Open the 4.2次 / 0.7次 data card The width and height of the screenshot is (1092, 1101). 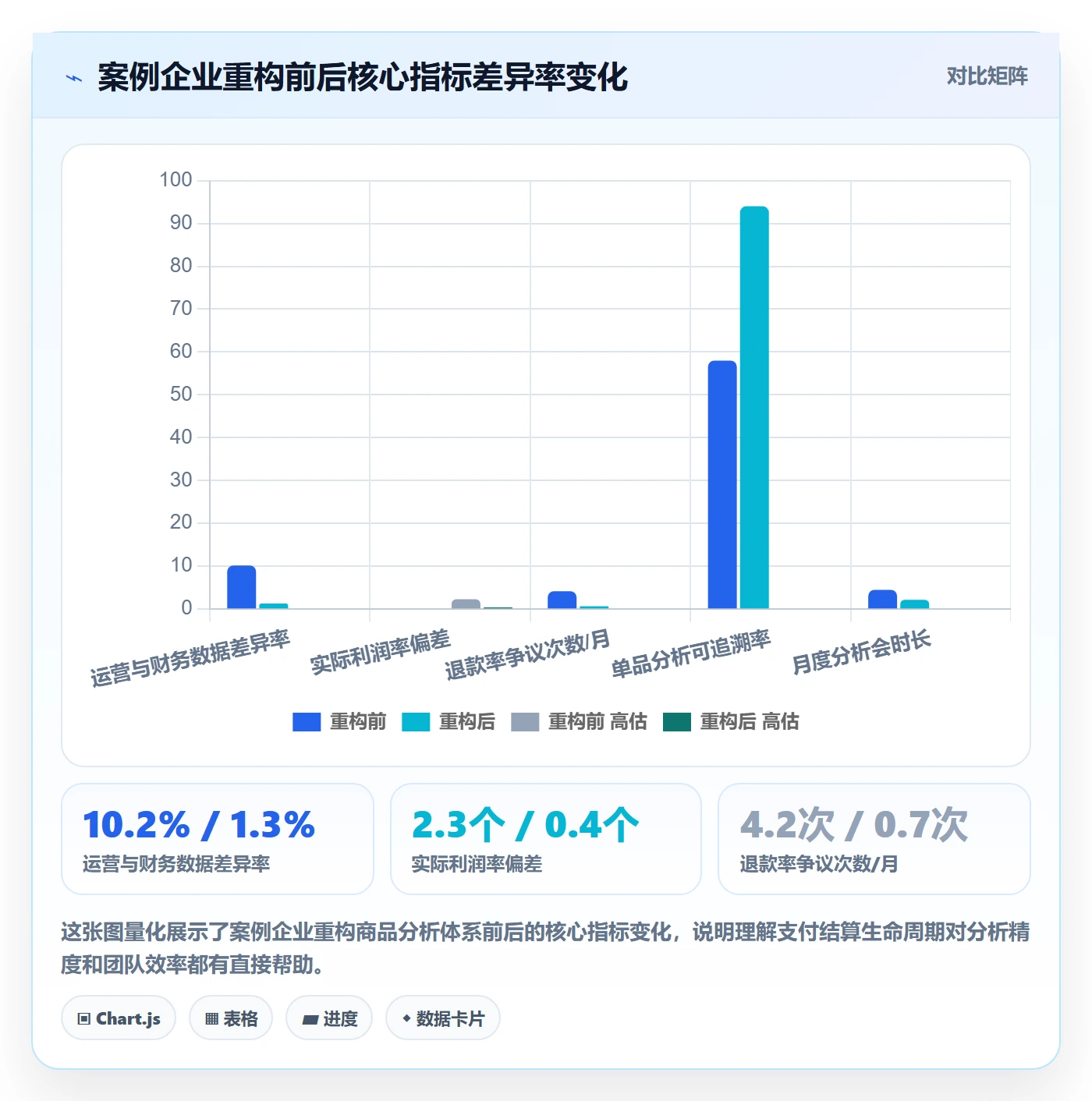(x=874, y=839)
